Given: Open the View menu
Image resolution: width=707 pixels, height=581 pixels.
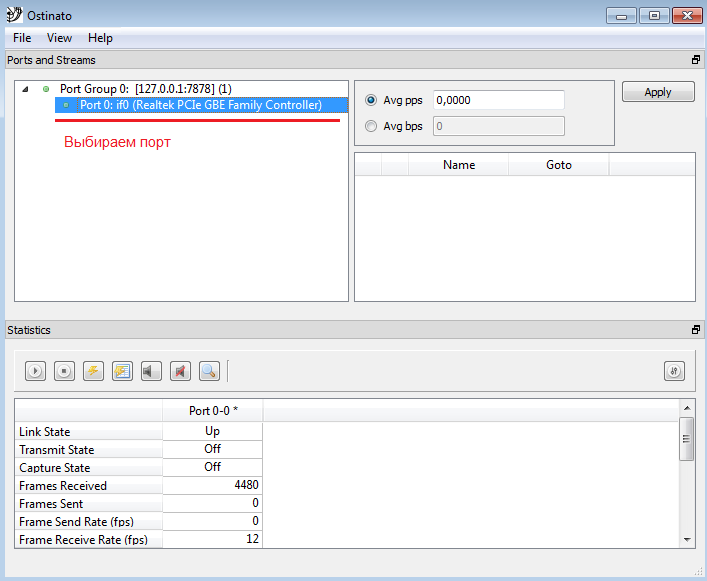Looking at the screenshot, I should 59,38.
